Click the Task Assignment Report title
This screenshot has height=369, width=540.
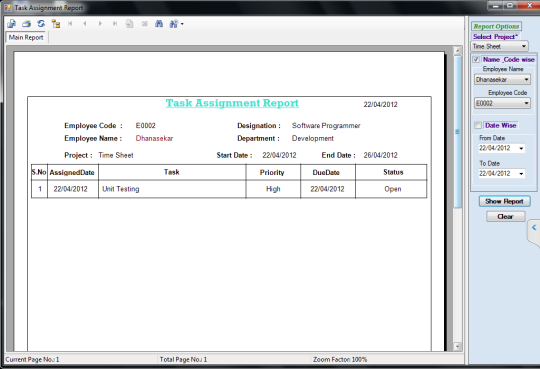tap(232, 103)
